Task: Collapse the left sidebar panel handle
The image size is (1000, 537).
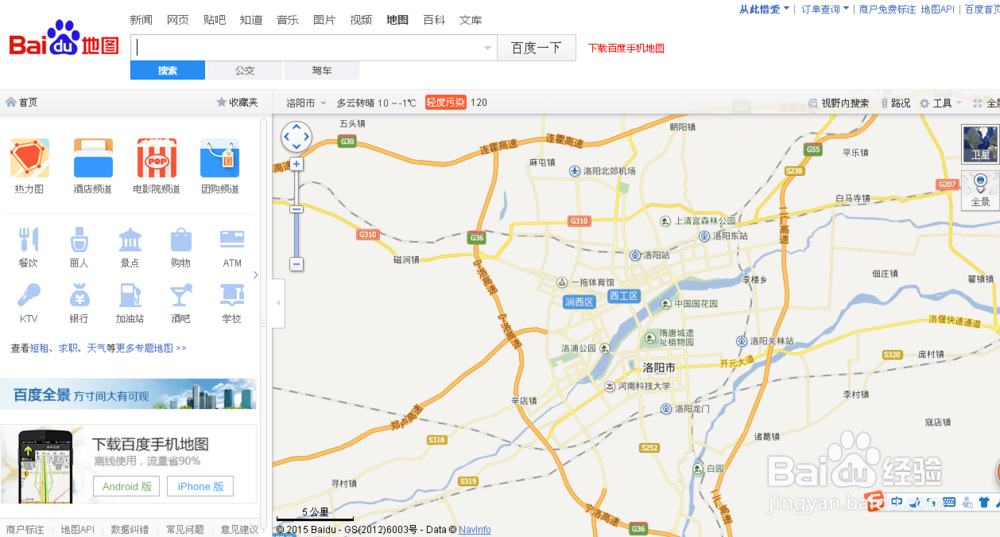Action: point(278,303)
